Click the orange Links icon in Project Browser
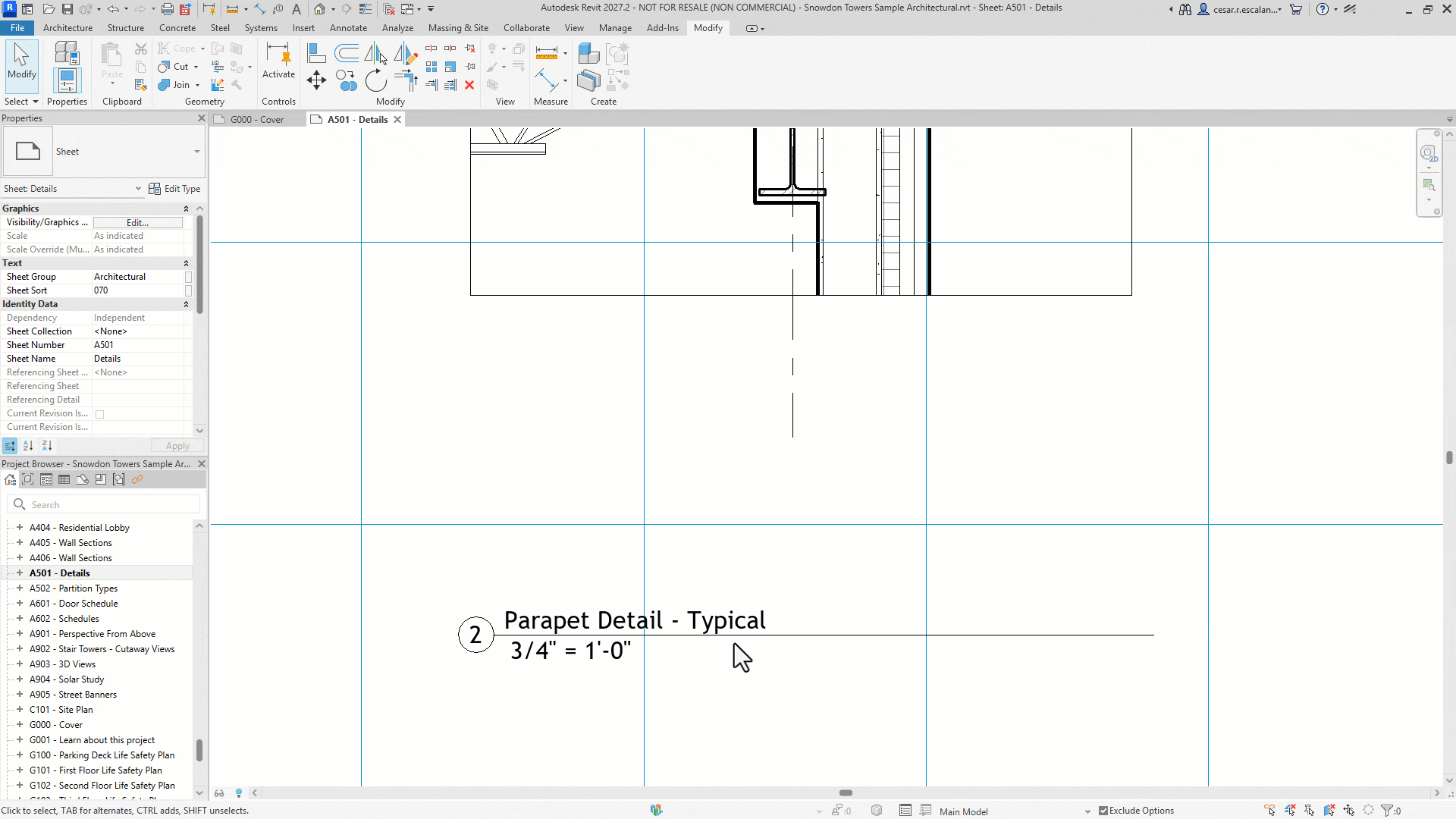The width and height of the screenshot is (1456, 819). coord(137,479)
